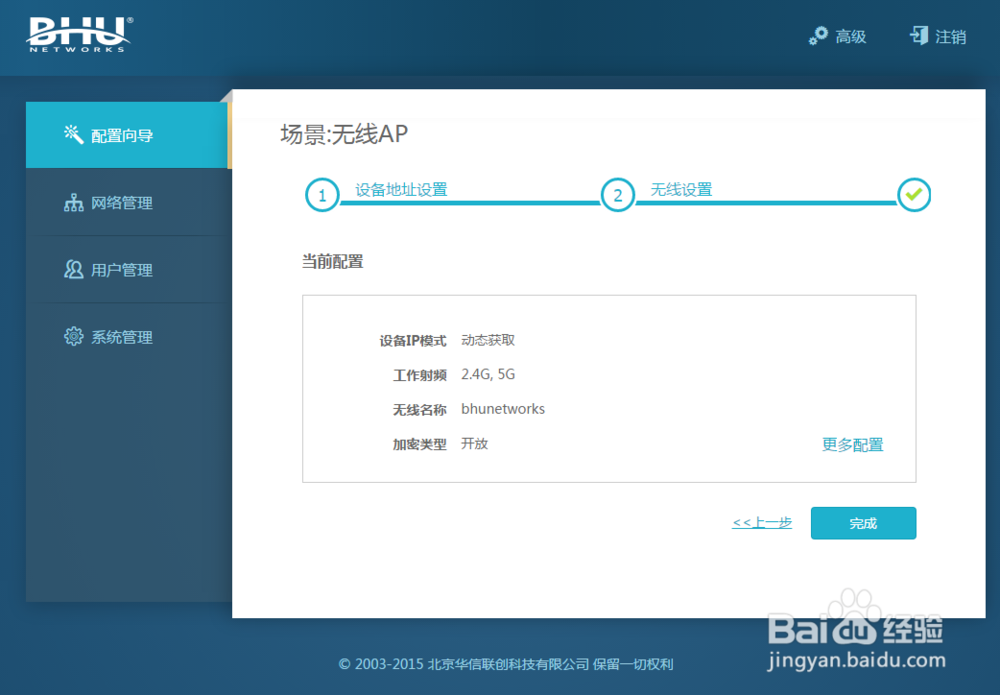Click the 无线名称 label
Image resolution: width=1000 pixels, height=695 pixels.
(x=420, y=410)
